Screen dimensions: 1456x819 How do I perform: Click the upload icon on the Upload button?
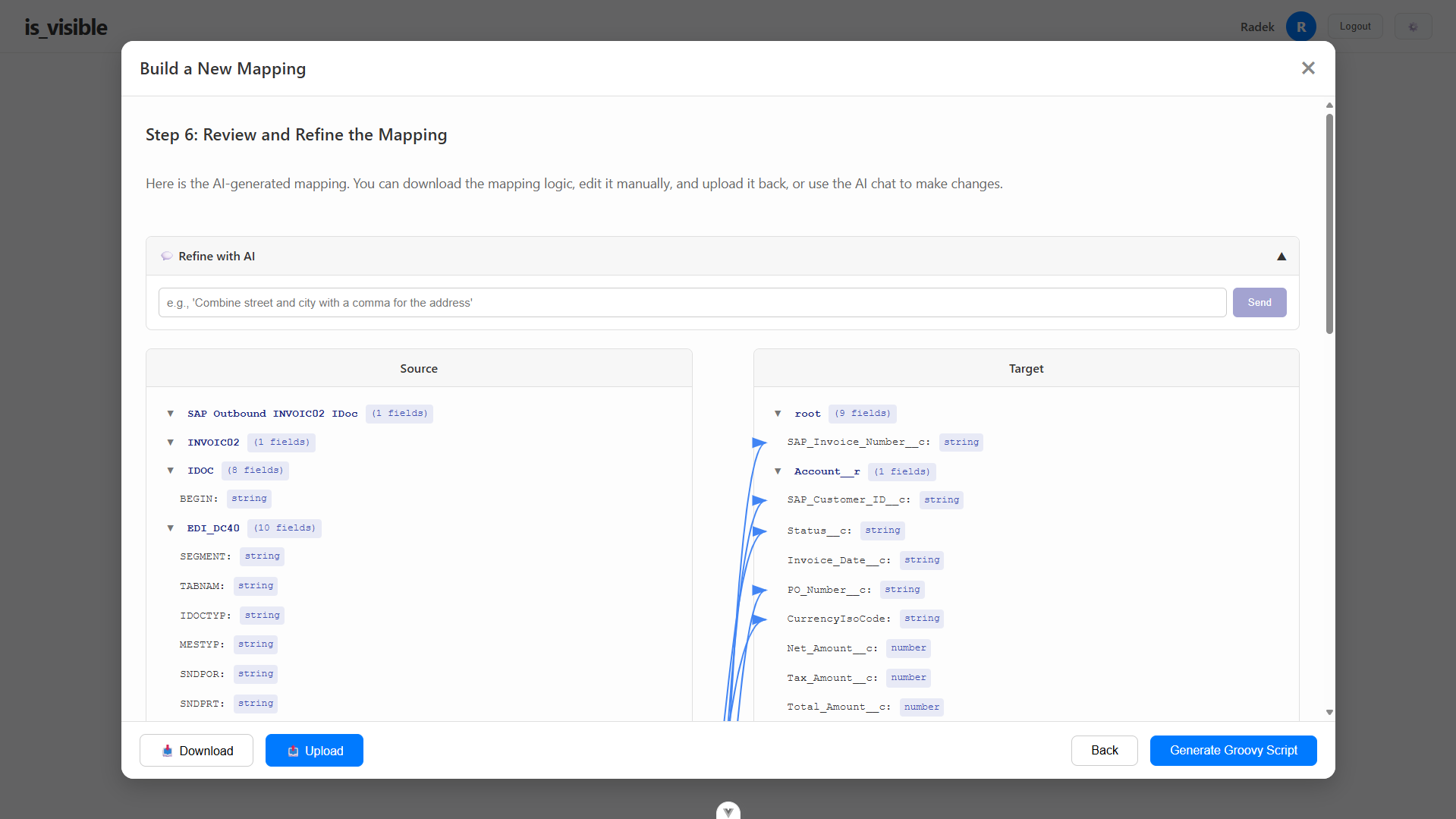[x=293, y=751]
